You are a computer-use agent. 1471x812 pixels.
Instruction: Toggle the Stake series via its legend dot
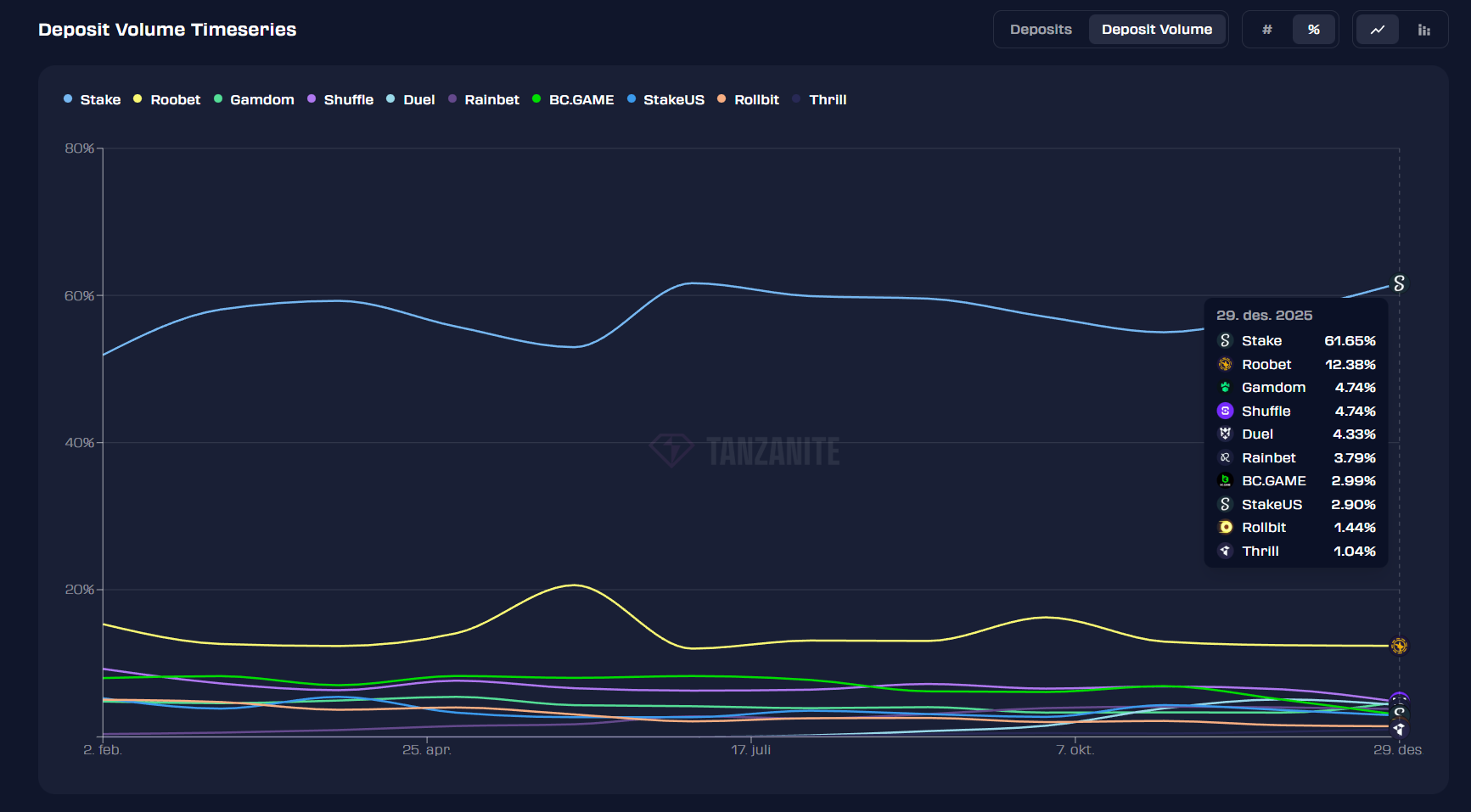68,99
